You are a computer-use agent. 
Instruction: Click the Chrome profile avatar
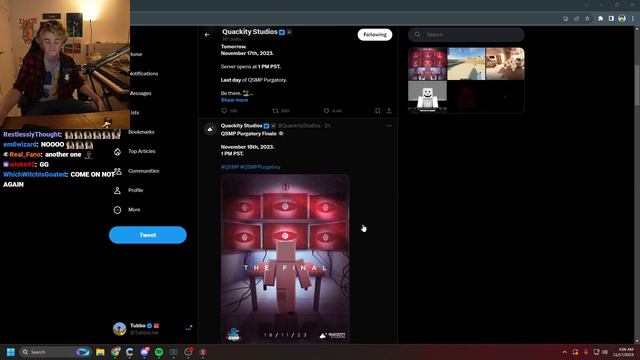tap(622, 18)
